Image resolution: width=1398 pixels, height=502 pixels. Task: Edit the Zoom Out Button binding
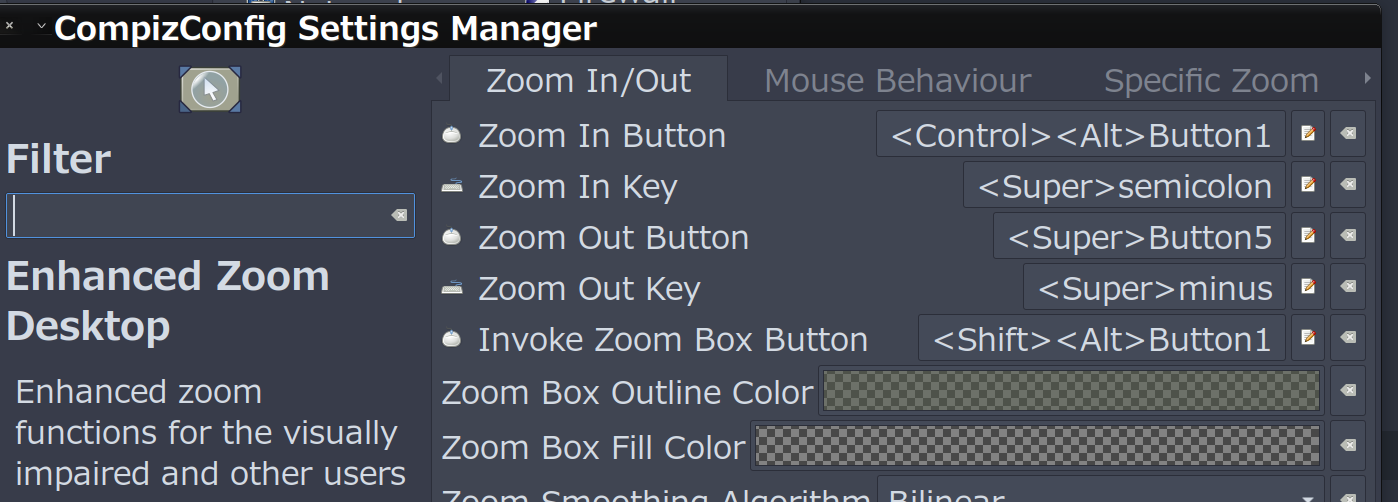(x=1308, y=236)
